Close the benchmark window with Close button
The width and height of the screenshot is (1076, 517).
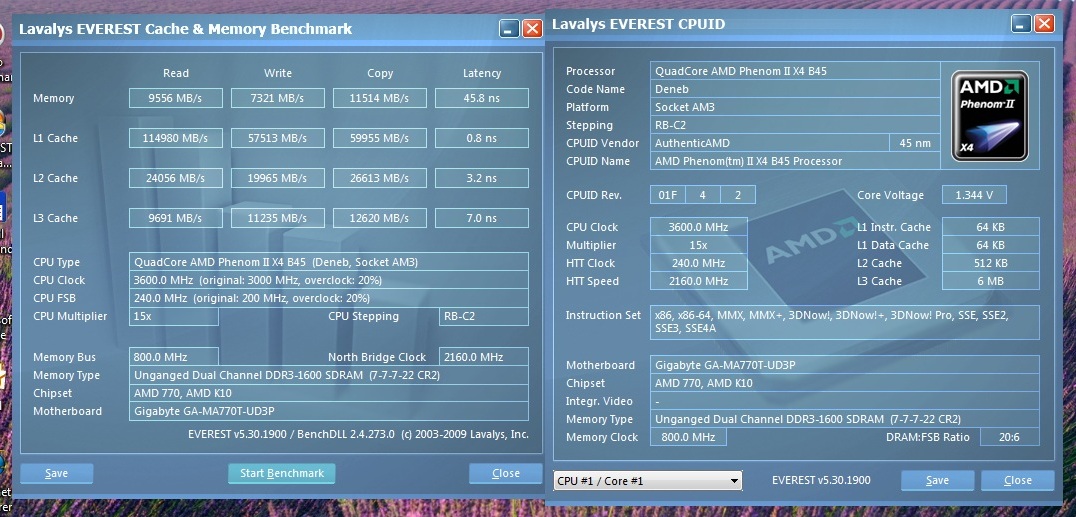(506, 473)
